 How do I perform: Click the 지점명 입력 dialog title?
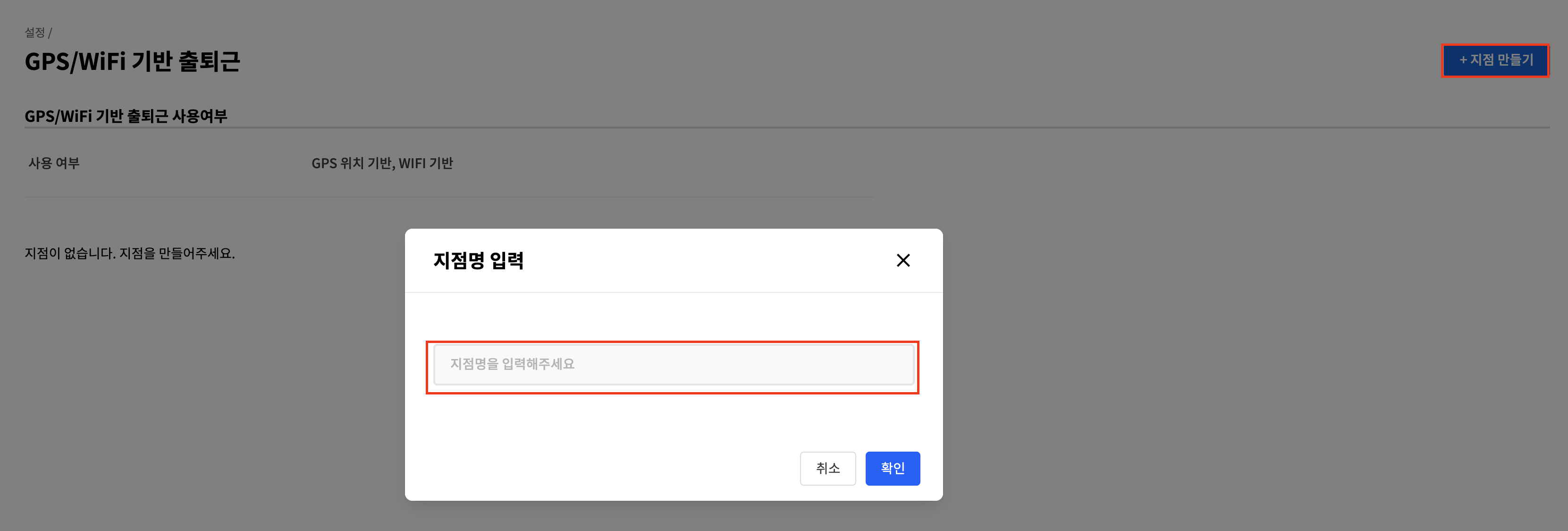click(478, 261)
